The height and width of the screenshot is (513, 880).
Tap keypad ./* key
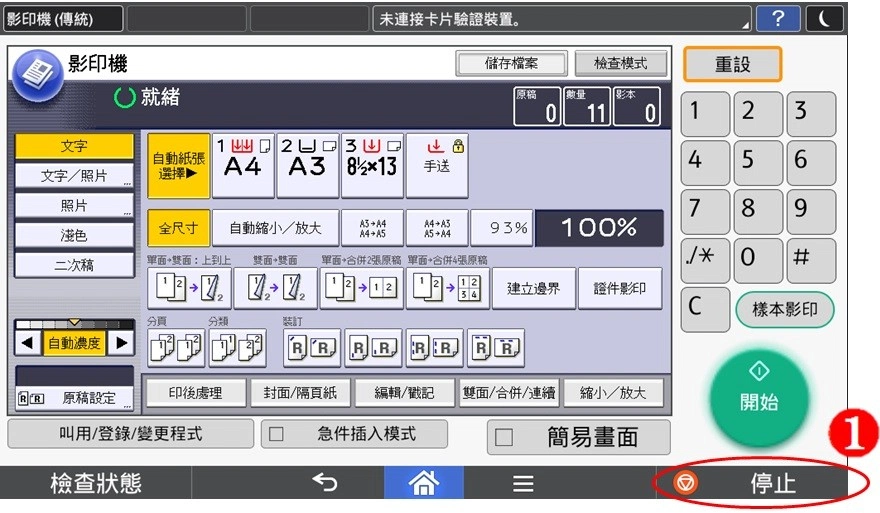(x=705, y=260)
